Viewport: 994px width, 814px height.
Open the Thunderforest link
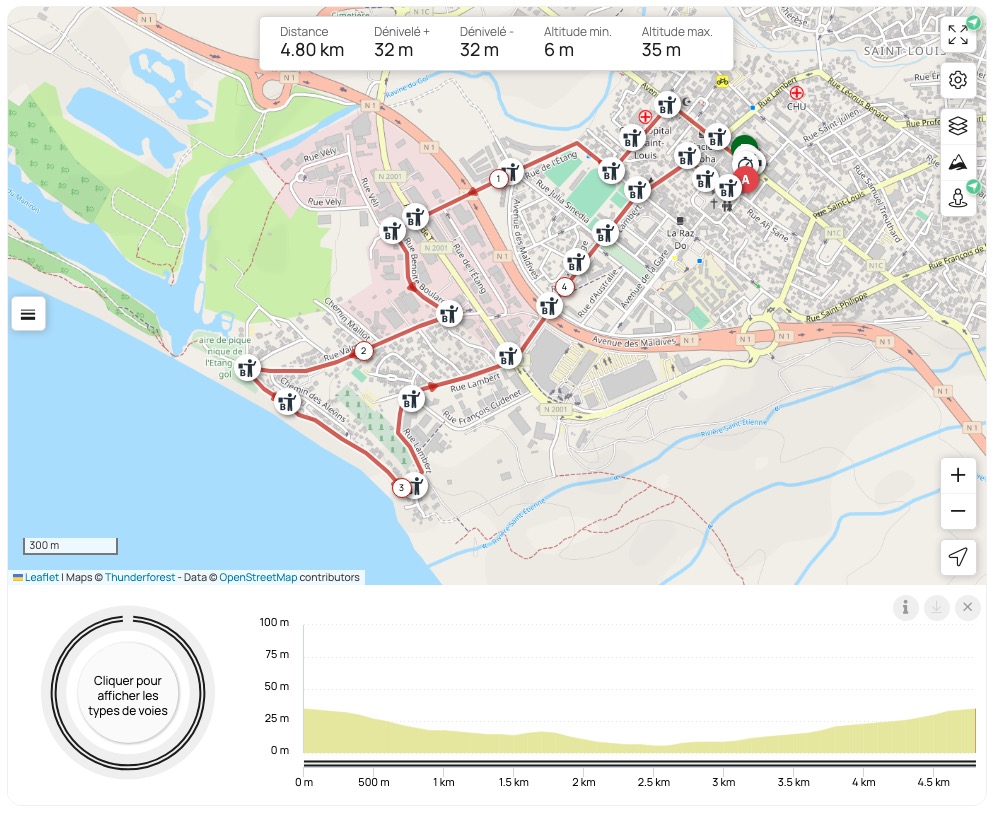pos(140,577)
